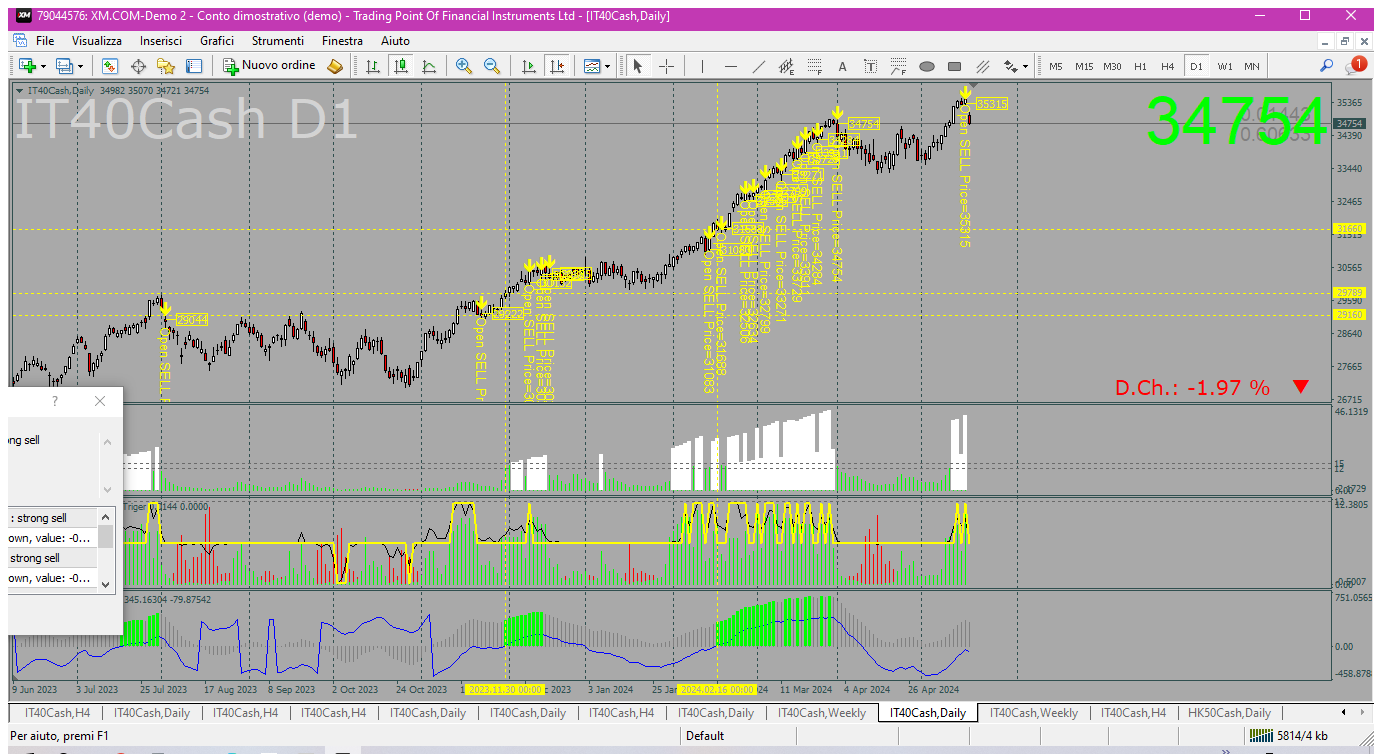The height and width of the screenshot is (754, 1382).
Task: Select the D1 timeframe button
Action: click(x=1196, y=66)
